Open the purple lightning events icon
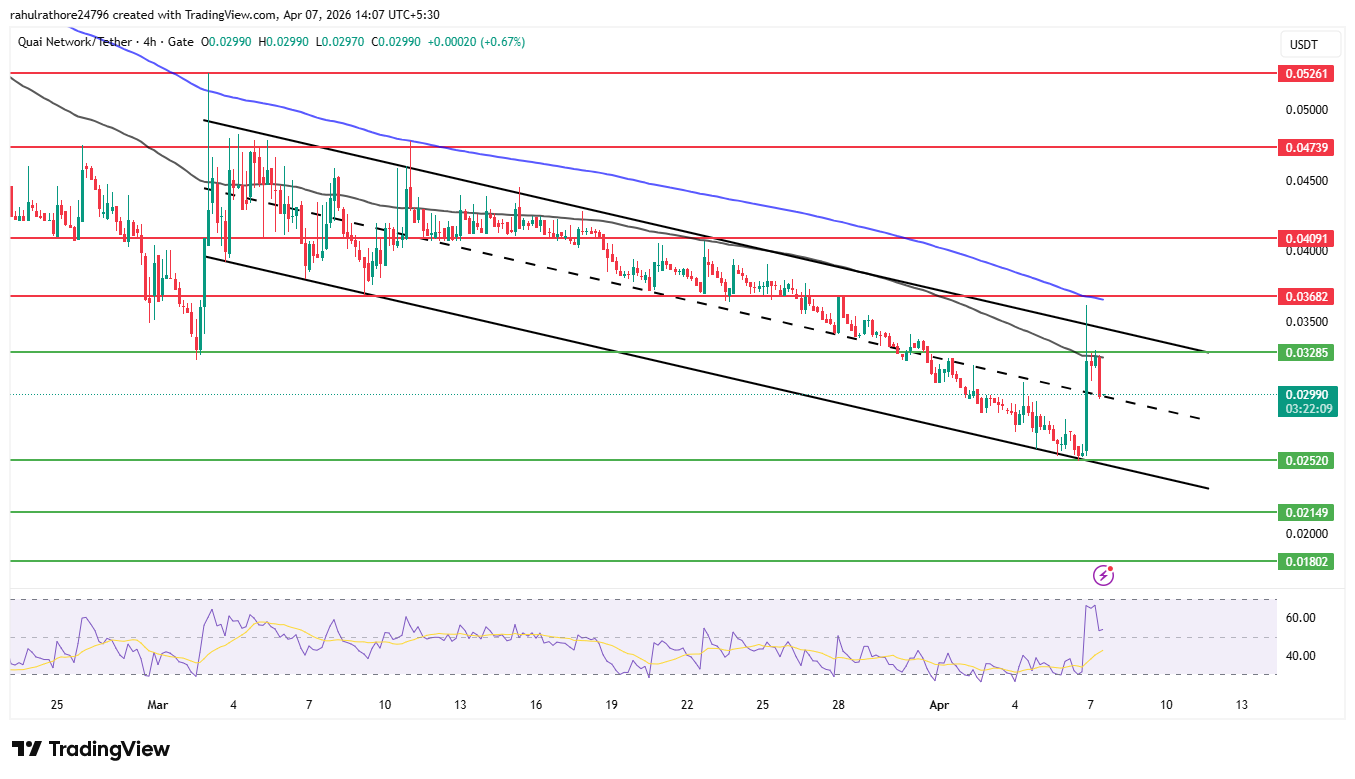This screenshot has width=1355, height=779. (x=1104, y=574)
